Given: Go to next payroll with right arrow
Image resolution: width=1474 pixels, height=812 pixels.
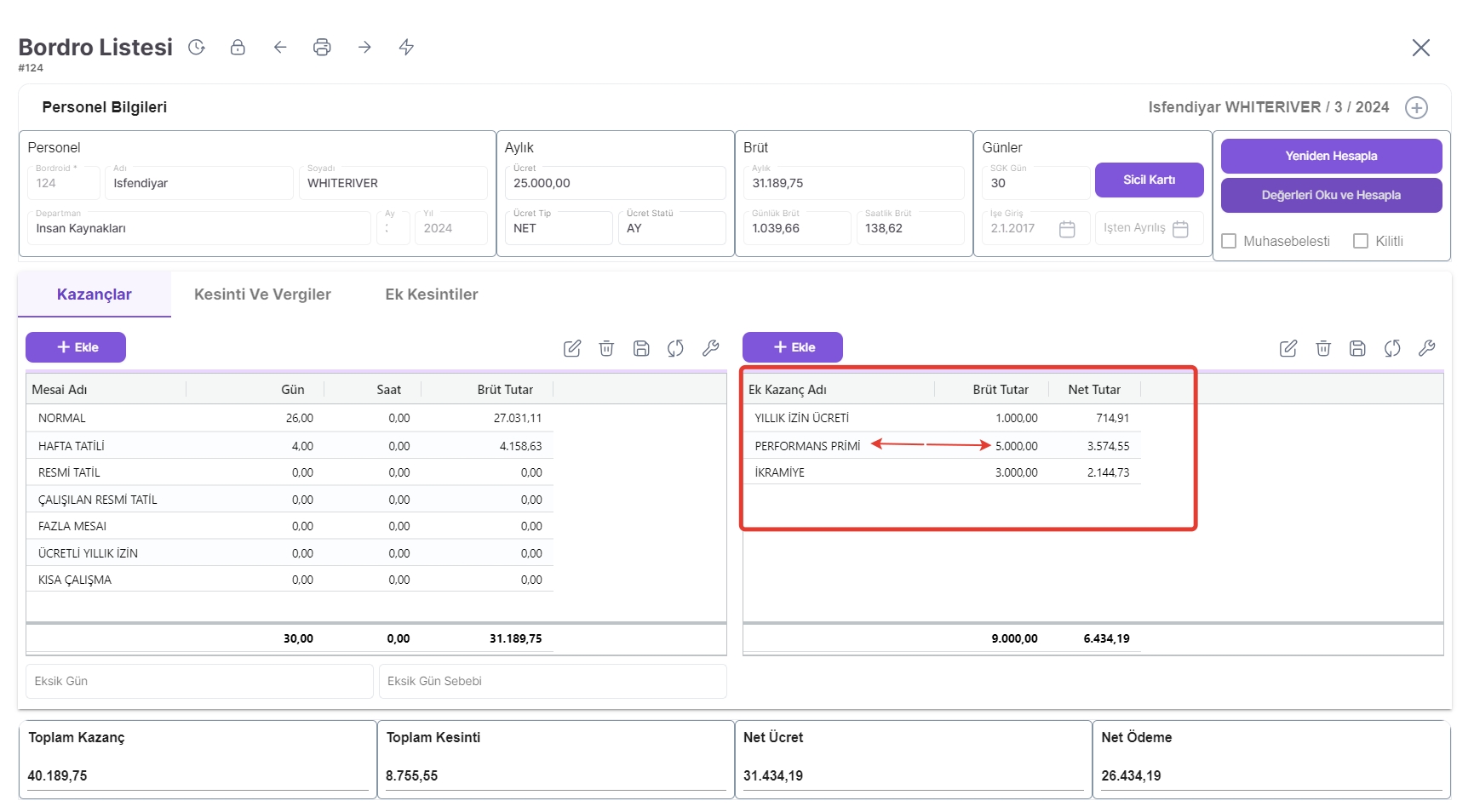Looking at the screenshot, I should point(364,48).
